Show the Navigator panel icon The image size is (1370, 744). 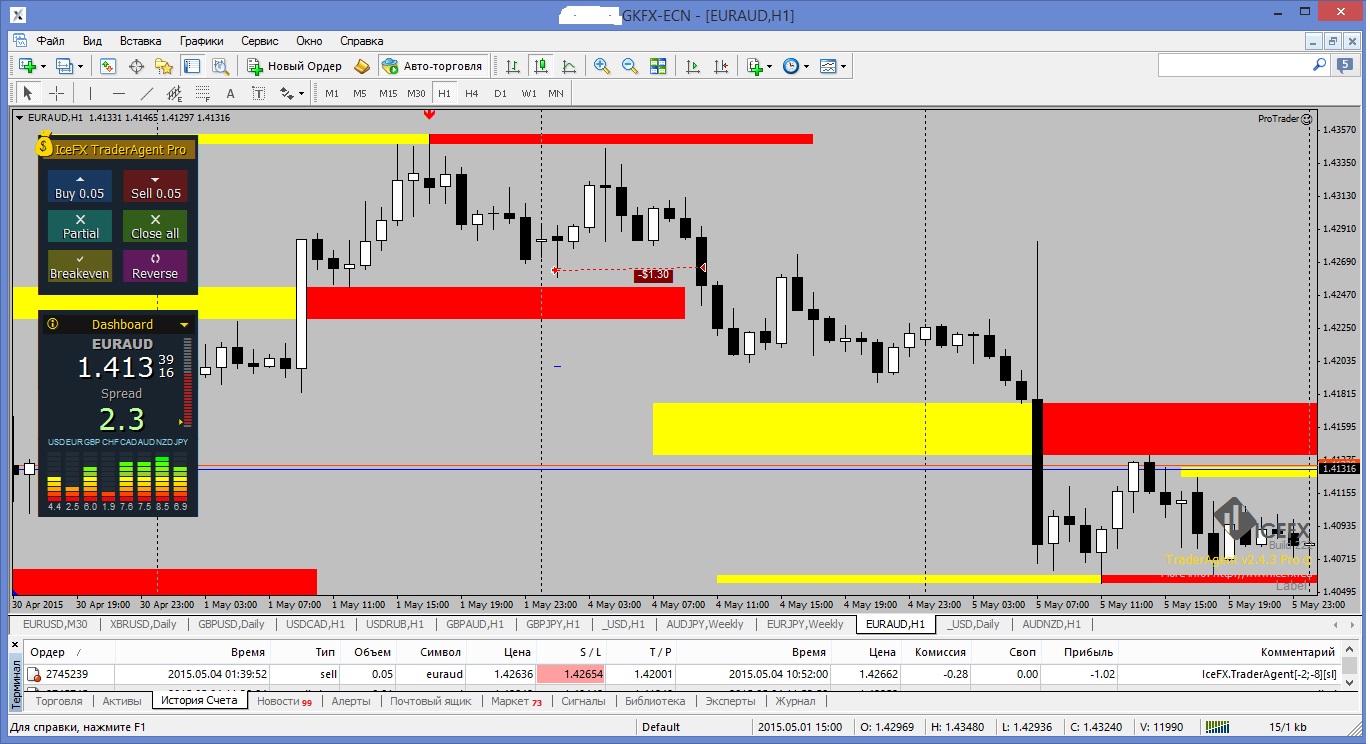pos(164,66)
